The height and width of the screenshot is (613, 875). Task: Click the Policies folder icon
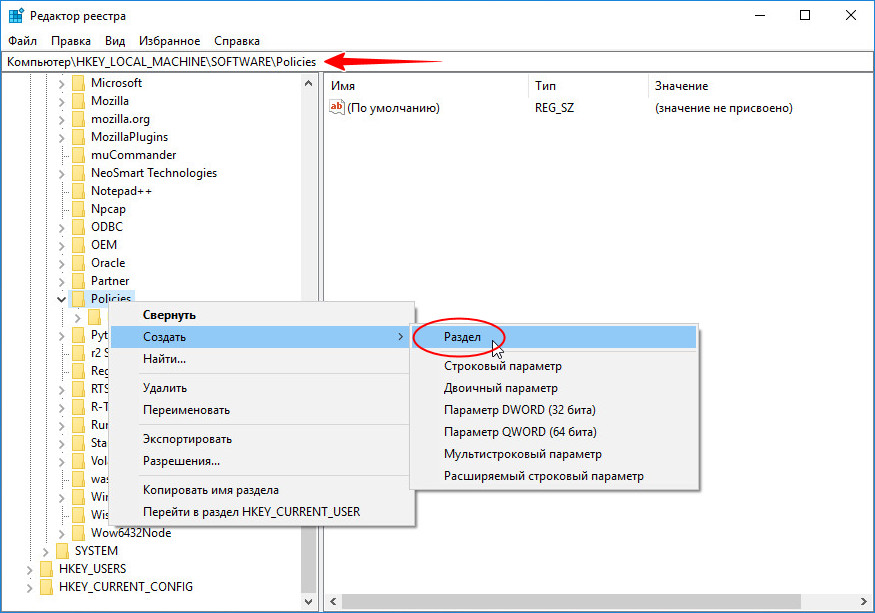(79, 299)
